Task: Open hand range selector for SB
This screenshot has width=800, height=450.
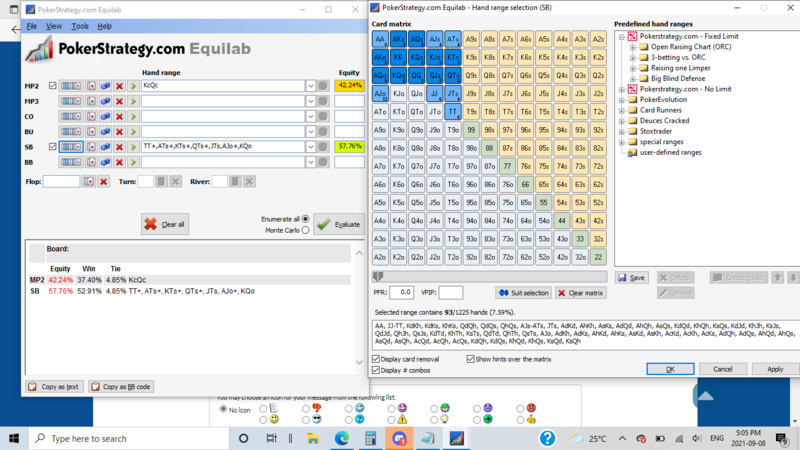Action: [x=71, y=147]
